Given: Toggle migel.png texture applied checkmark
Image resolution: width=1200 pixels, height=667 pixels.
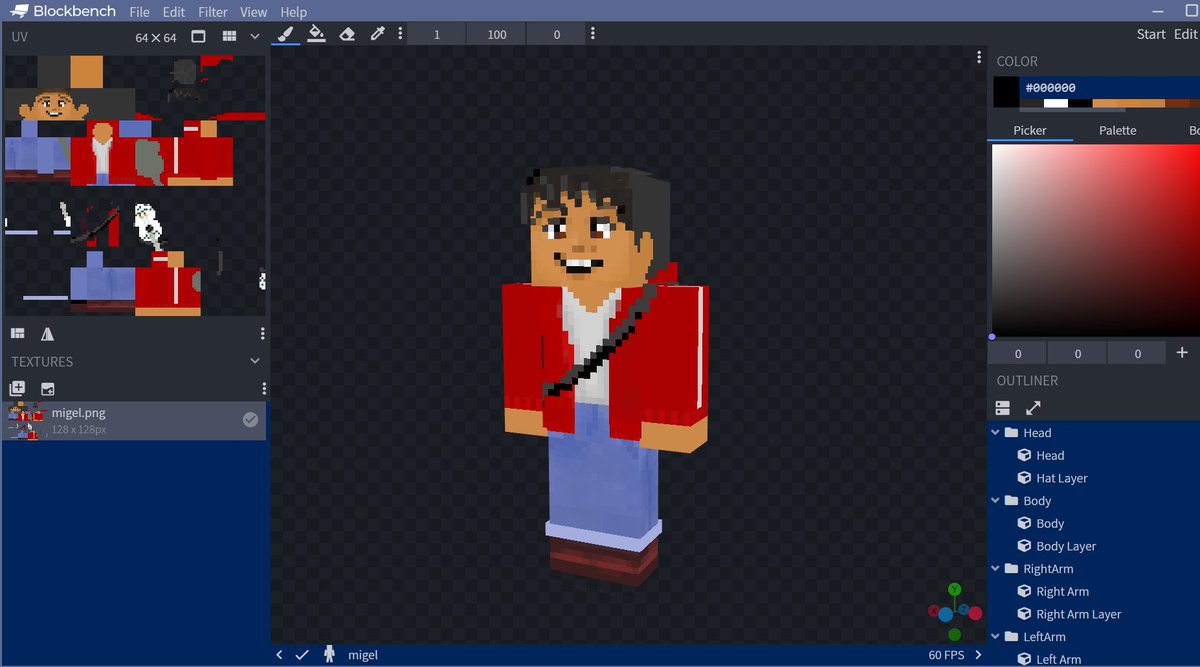Looking at the screenshot, I should (x=250, y=420).
